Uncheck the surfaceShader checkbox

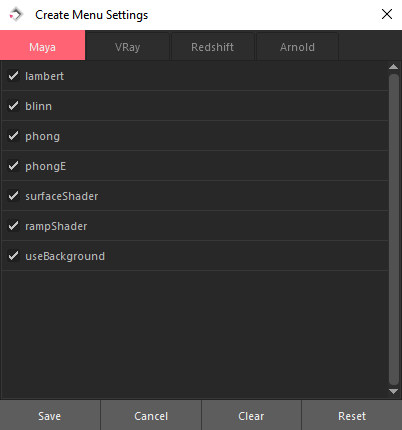[13, 196]
